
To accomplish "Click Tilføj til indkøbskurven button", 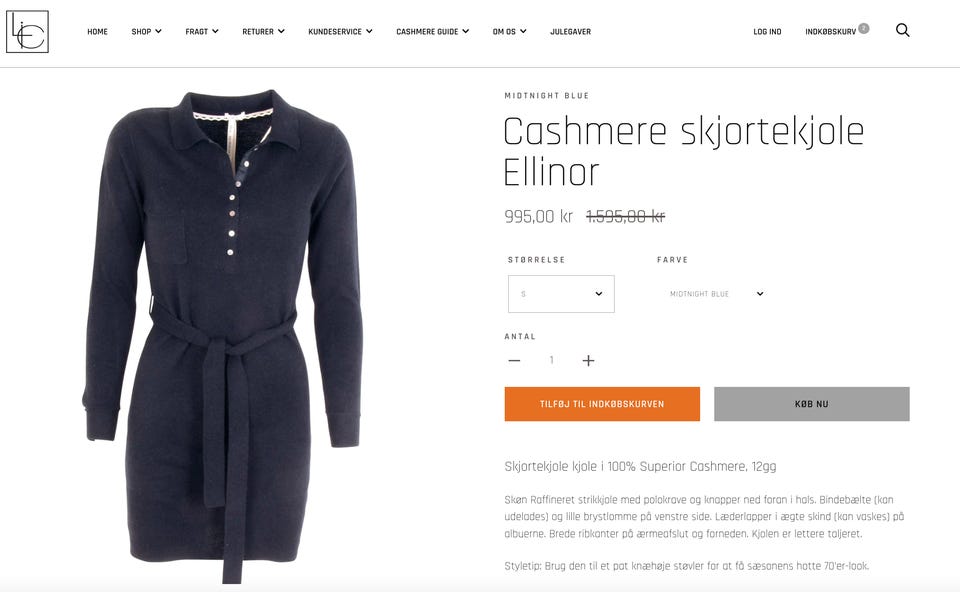I will click(x=602, y=404).
